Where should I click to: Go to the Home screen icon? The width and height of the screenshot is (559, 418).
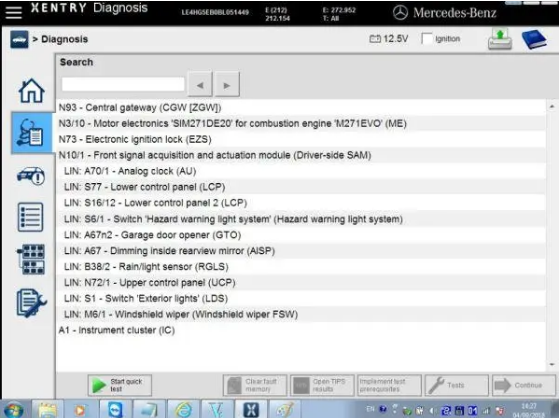click(31, 91)
